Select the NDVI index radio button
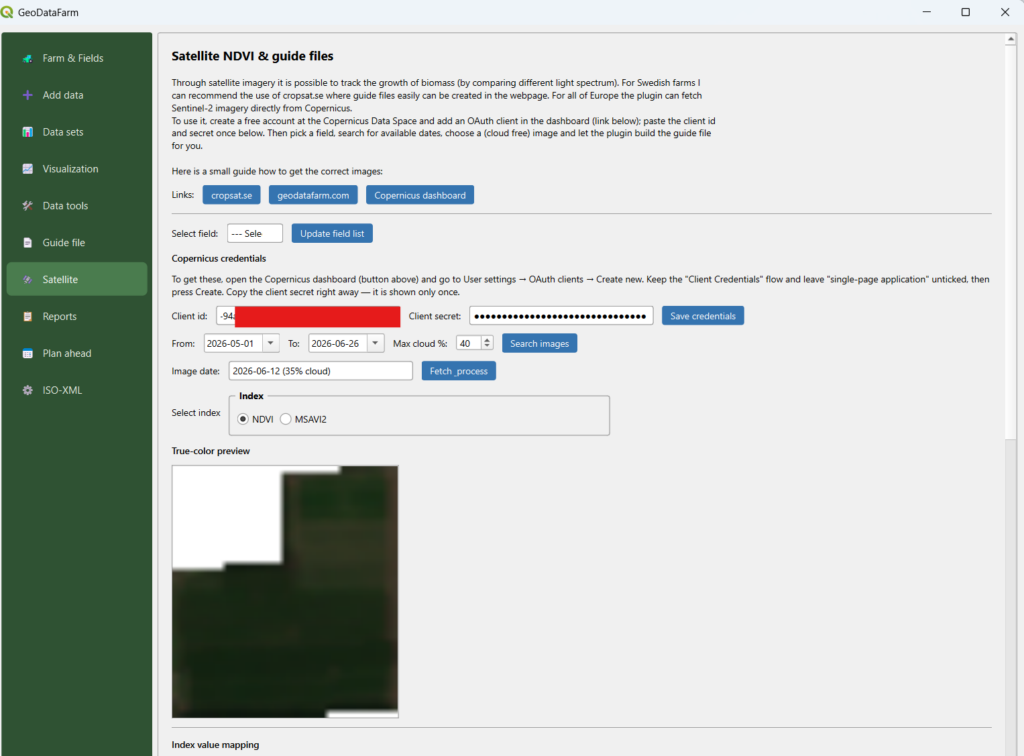 pyautogui.click(x=243, y=419)
